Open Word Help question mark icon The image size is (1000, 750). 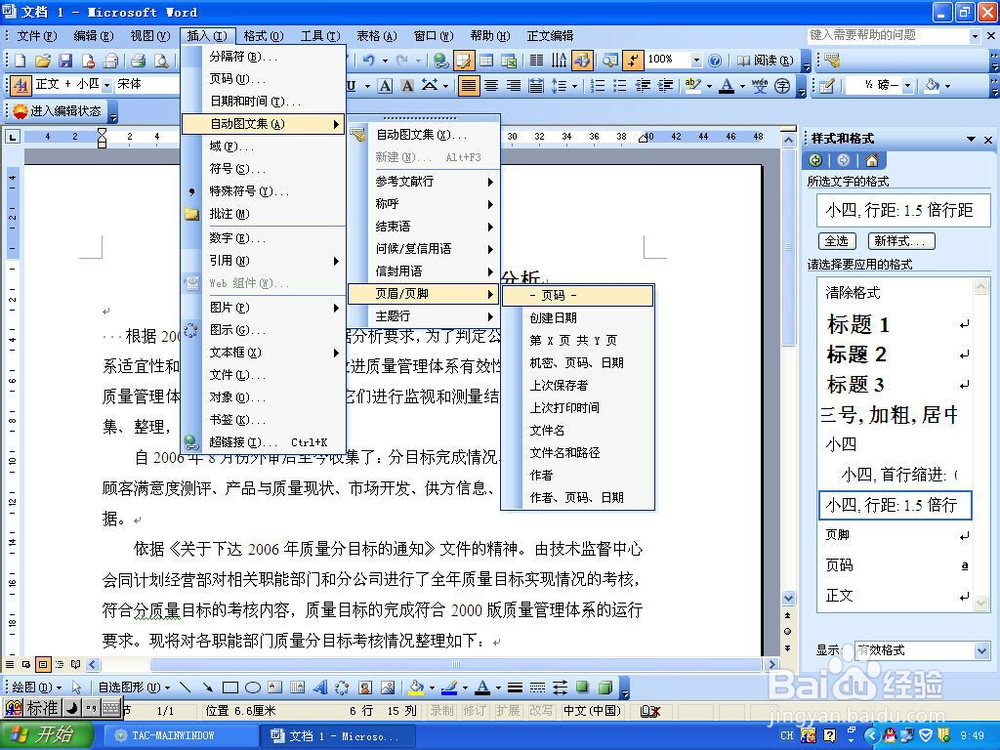click(715, 61)
